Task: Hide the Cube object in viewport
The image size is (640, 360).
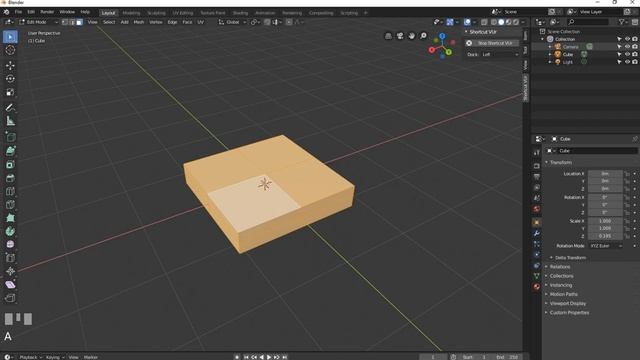Action: click(x=627, y=54)
